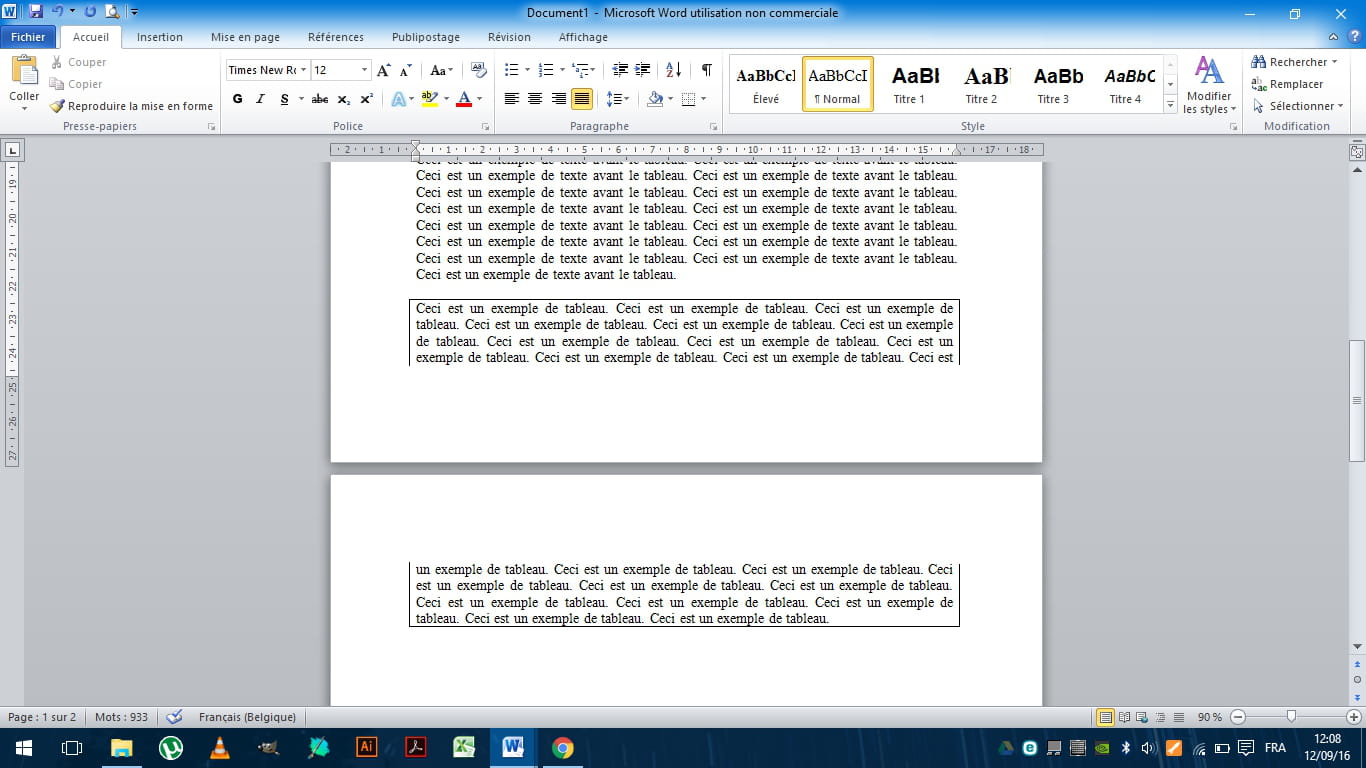Open the borders dropdown arrow
Viewport: 1366px width, 768px height.
coord(704,99)
